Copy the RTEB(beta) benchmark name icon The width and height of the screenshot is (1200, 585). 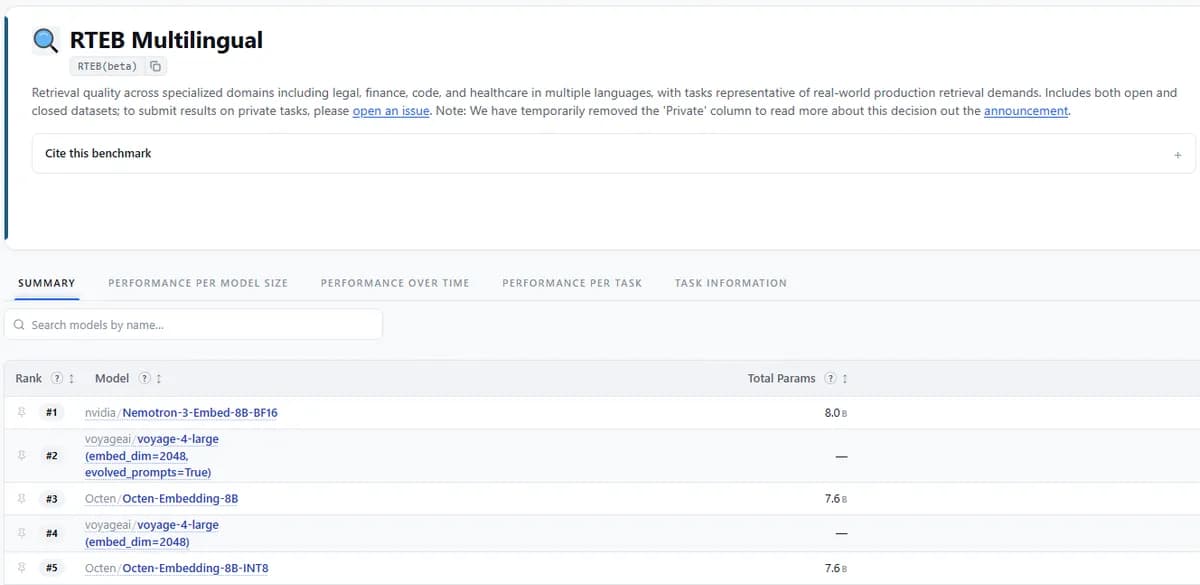(x=155, y=66)
